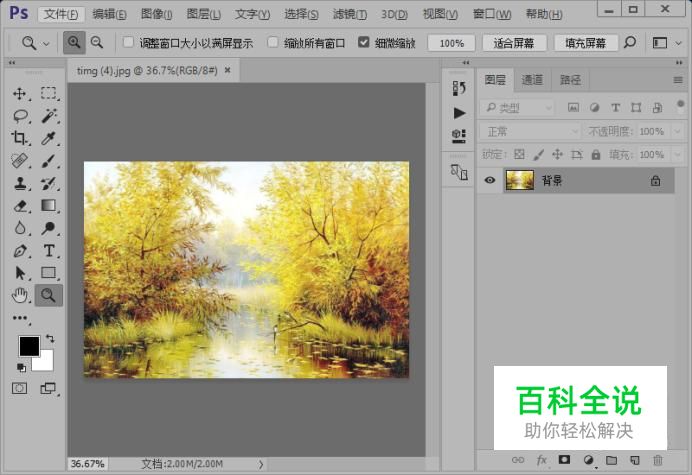This screenshot has width=692, height=475.
Task: Click the 适合屏幕 button
Action: click(514, 43)
